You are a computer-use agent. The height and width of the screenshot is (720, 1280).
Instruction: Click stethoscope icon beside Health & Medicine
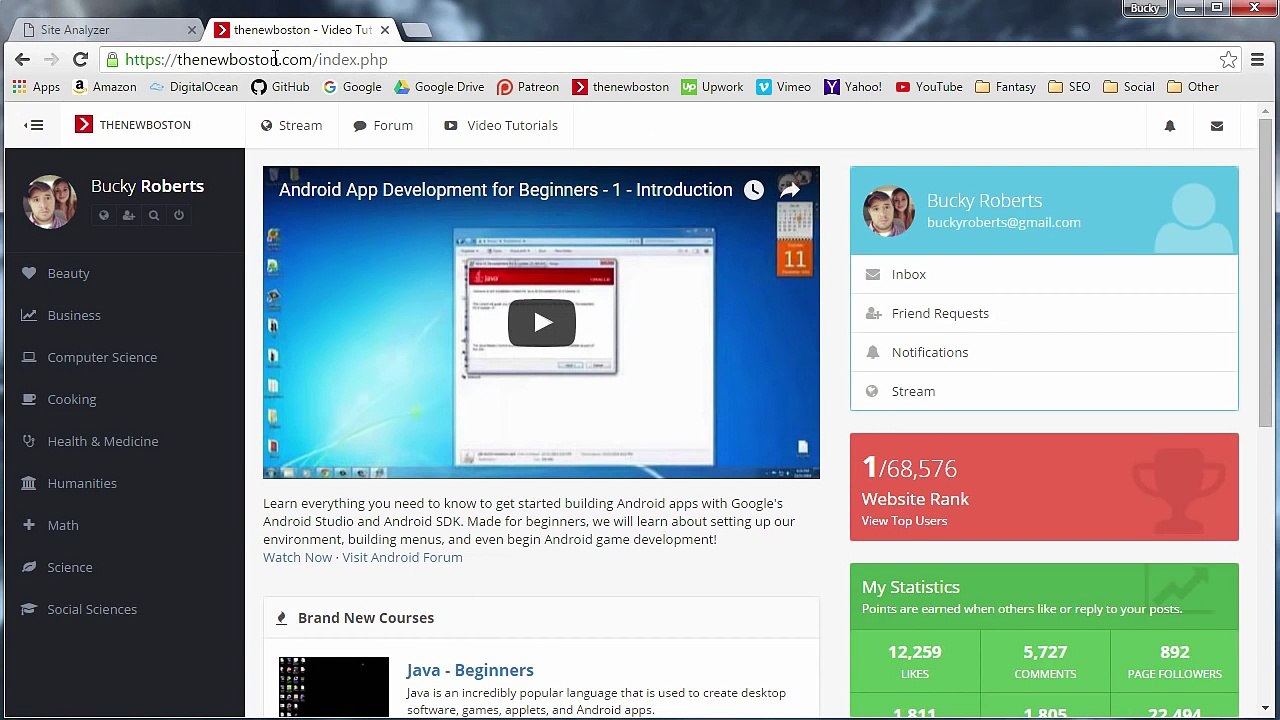point(29,441)
